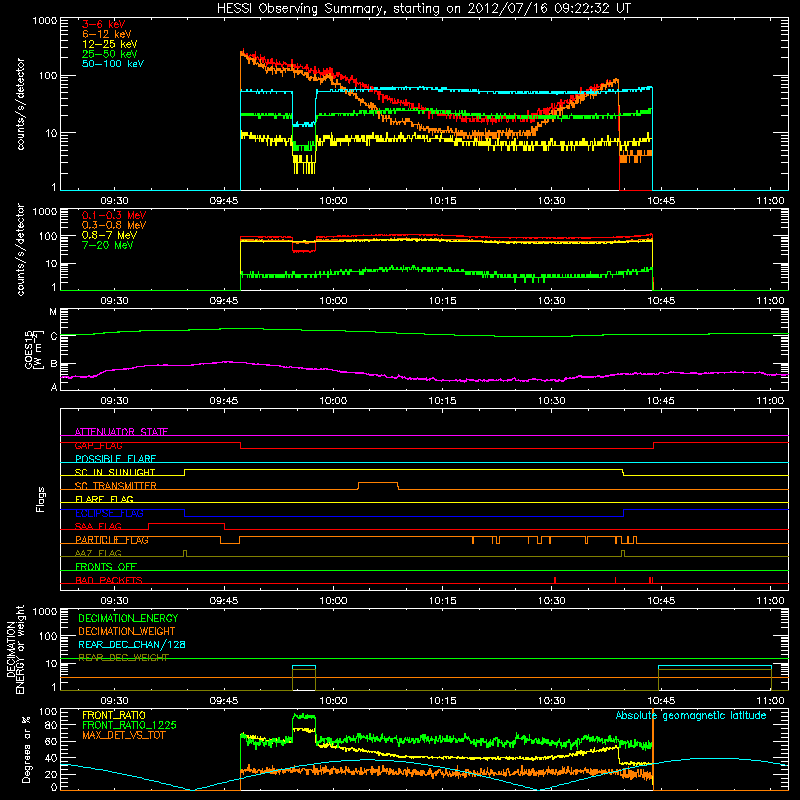Viewport: 800px width, 800px height.
Task: Click the Degrees or % axis label
Action: point(26,749)
